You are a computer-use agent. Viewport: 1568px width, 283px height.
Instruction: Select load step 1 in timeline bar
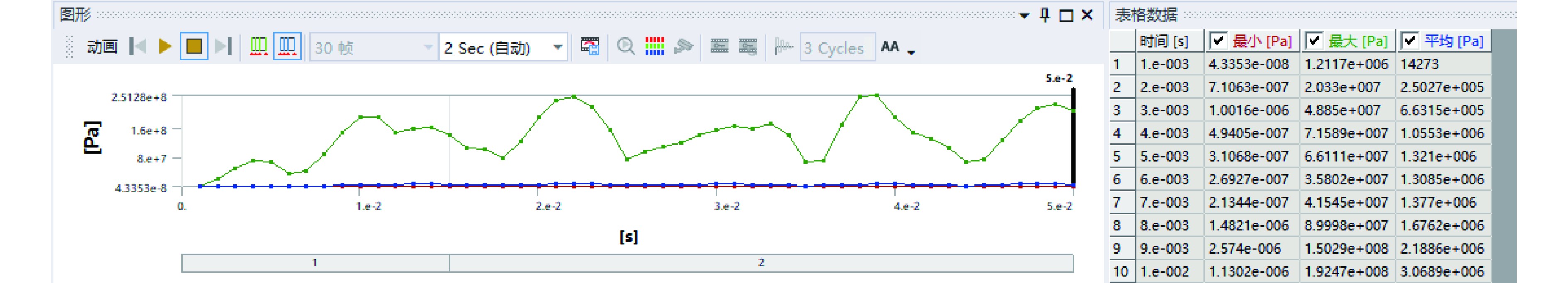315,263
